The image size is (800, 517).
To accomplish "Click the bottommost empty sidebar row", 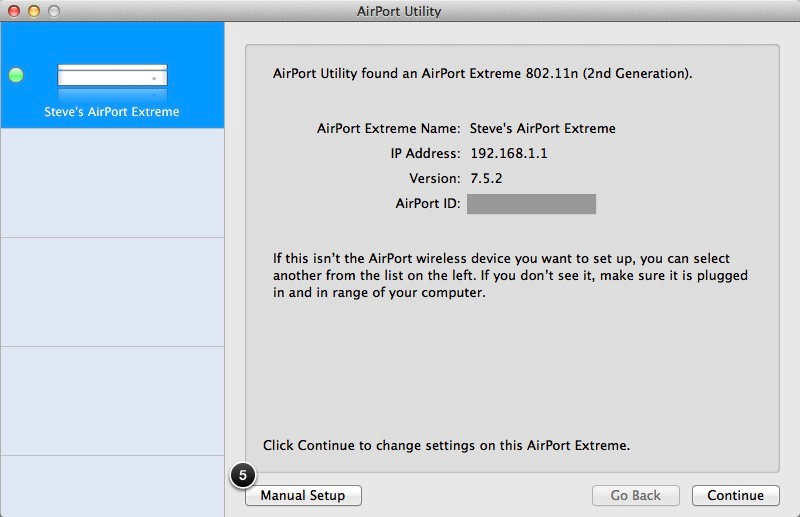I will point(112,485).
